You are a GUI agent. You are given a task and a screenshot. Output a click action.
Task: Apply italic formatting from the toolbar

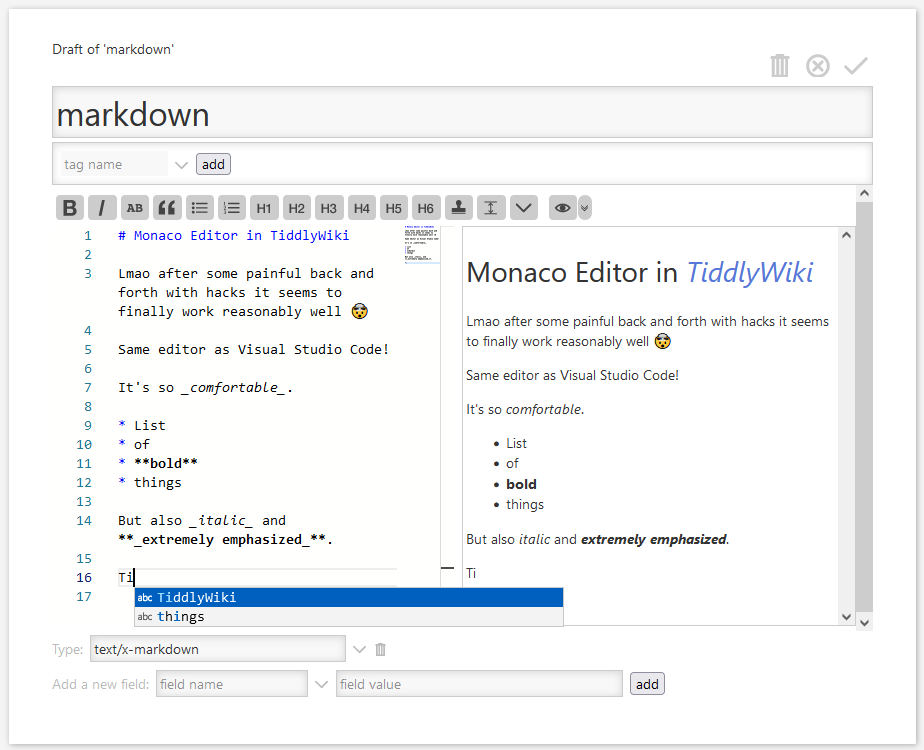102,208
